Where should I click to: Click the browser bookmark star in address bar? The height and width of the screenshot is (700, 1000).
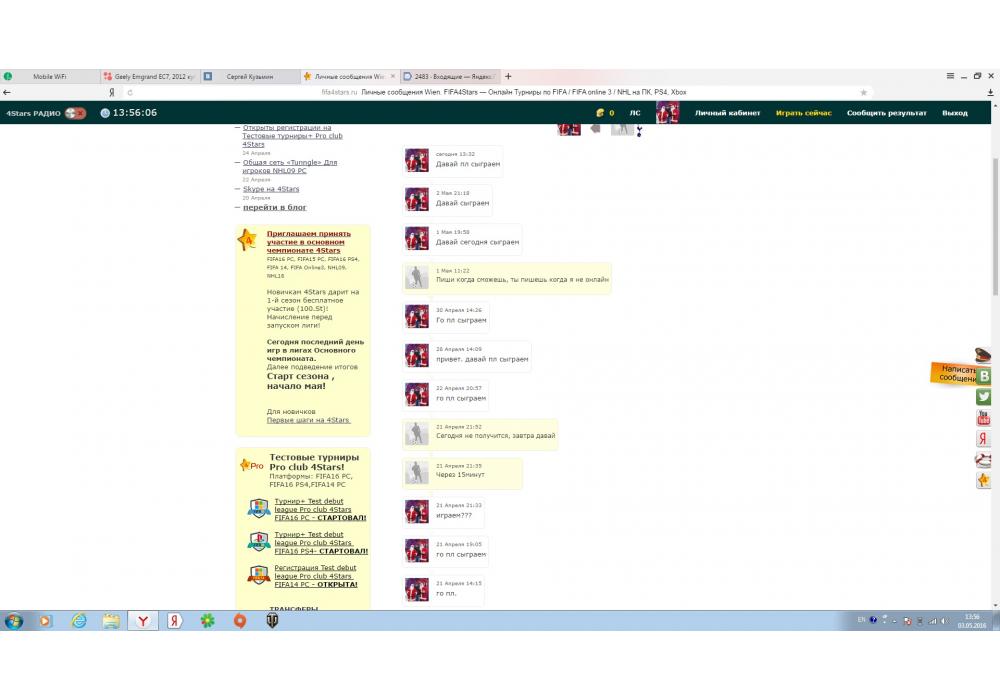click(863, 92)
